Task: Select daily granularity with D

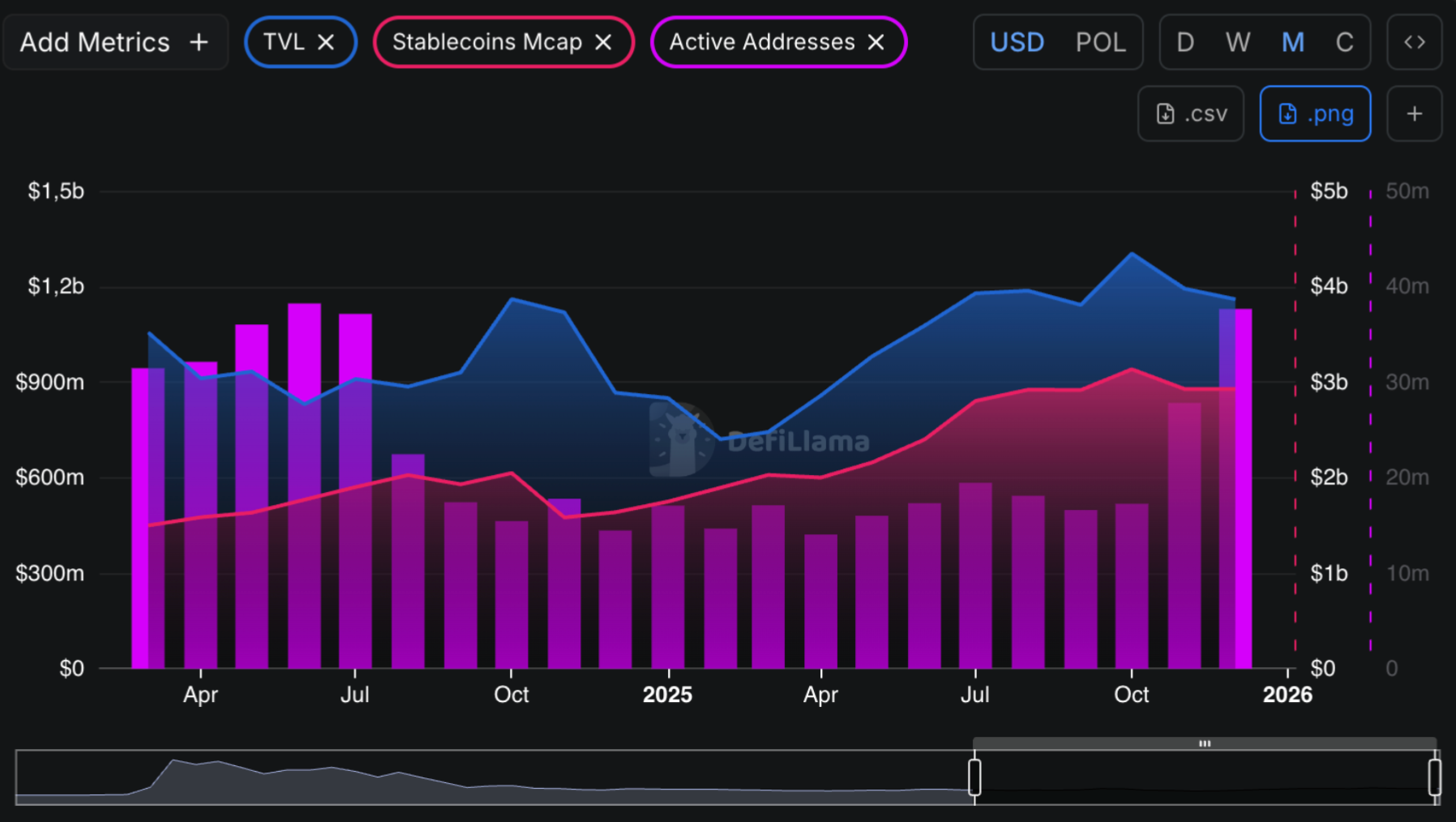Action: 1185,41
